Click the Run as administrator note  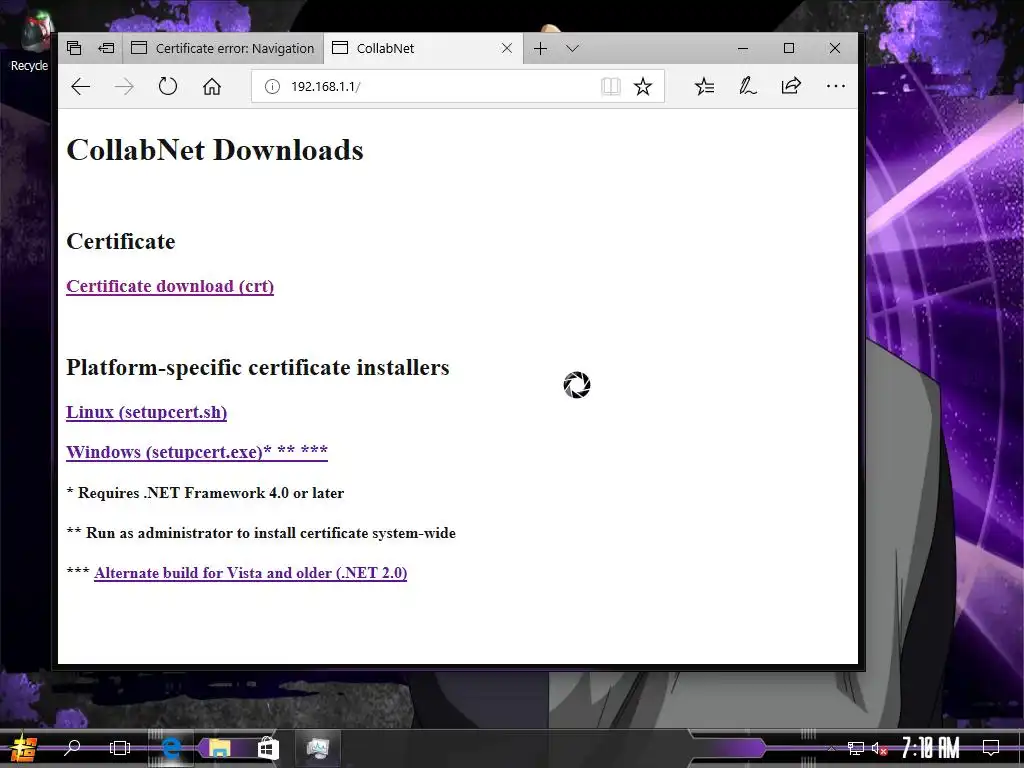point(261,533)
